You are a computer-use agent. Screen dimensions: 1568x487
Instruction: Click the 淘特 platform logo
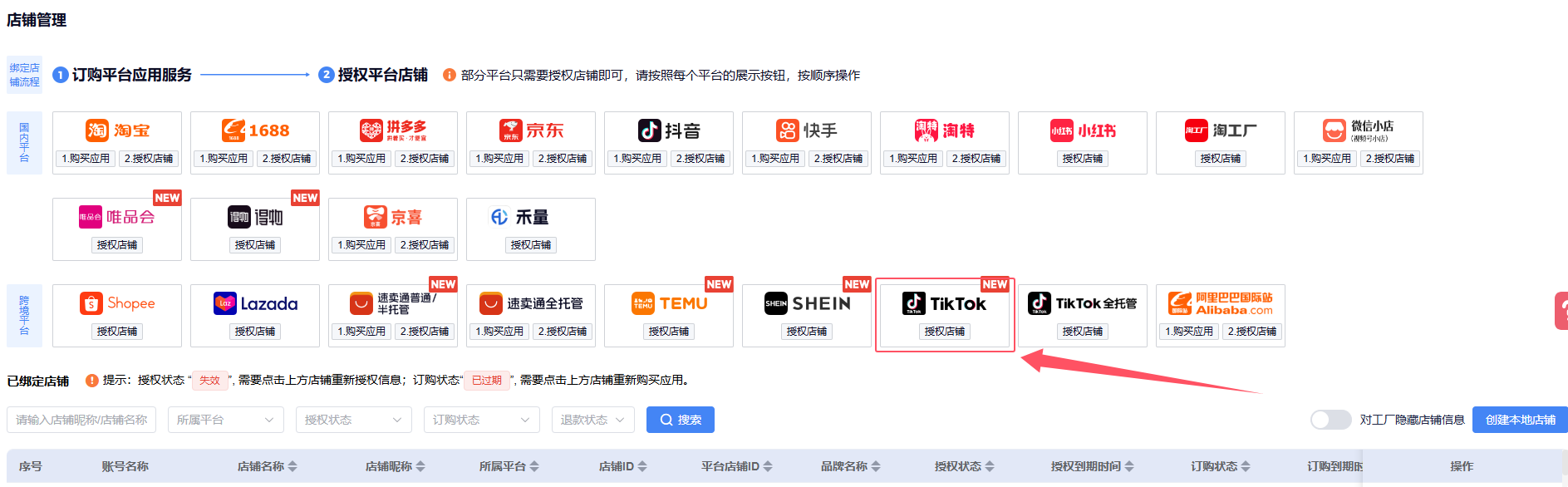point(945,130)
